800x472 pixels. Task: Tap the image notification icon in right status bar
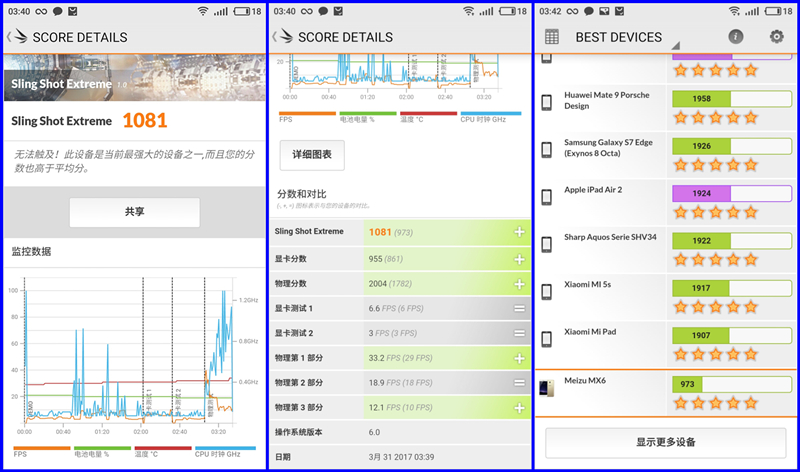click(604, 11)
